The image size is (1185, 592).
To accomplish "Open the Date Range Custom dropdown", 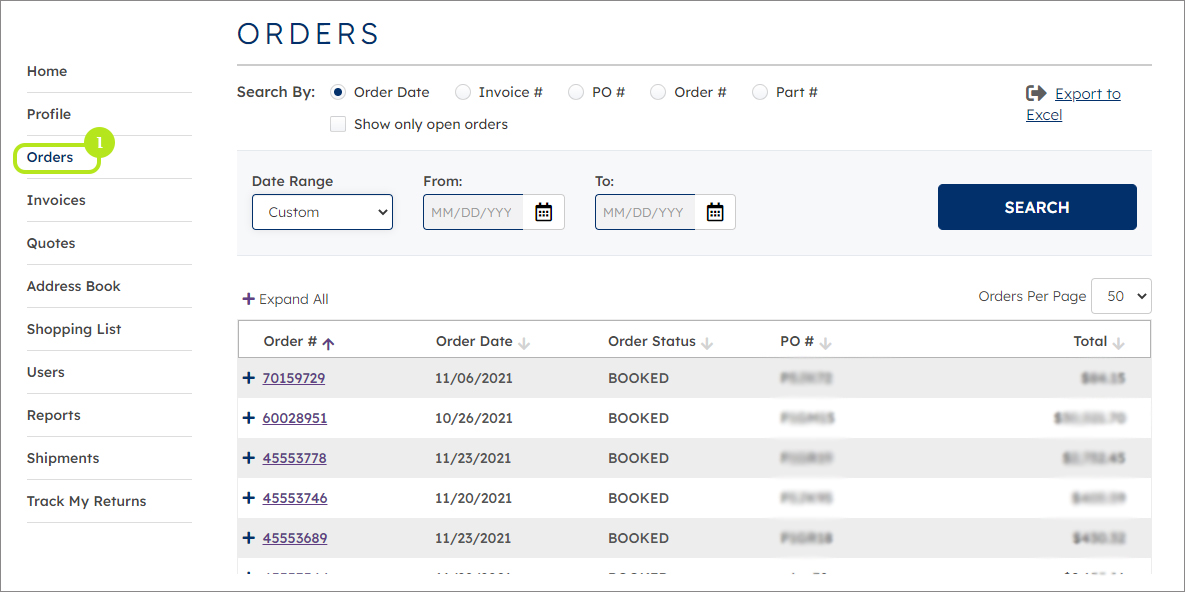I will pos(322,212).
